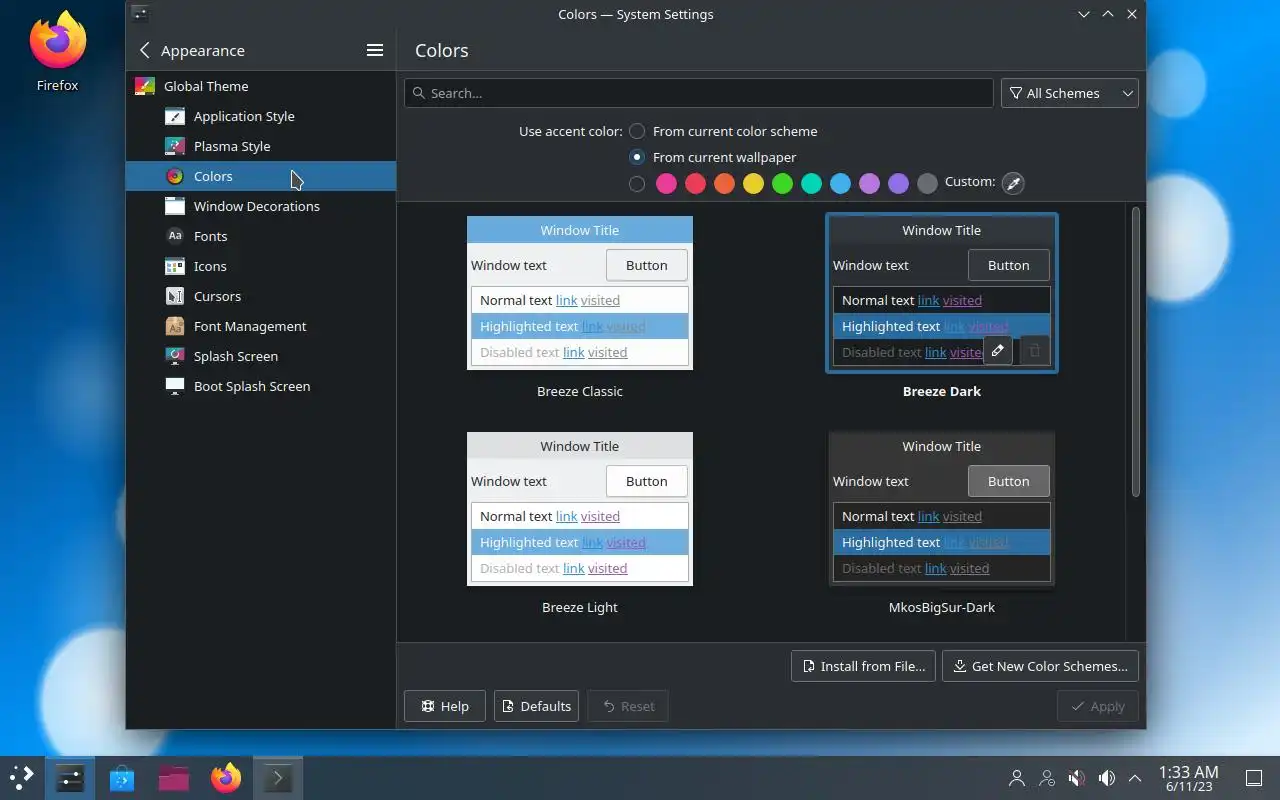The height and width of the screenshot is (800, 1280).
Task: Click the muted audio tray icon
Action: click(1077, 778)
